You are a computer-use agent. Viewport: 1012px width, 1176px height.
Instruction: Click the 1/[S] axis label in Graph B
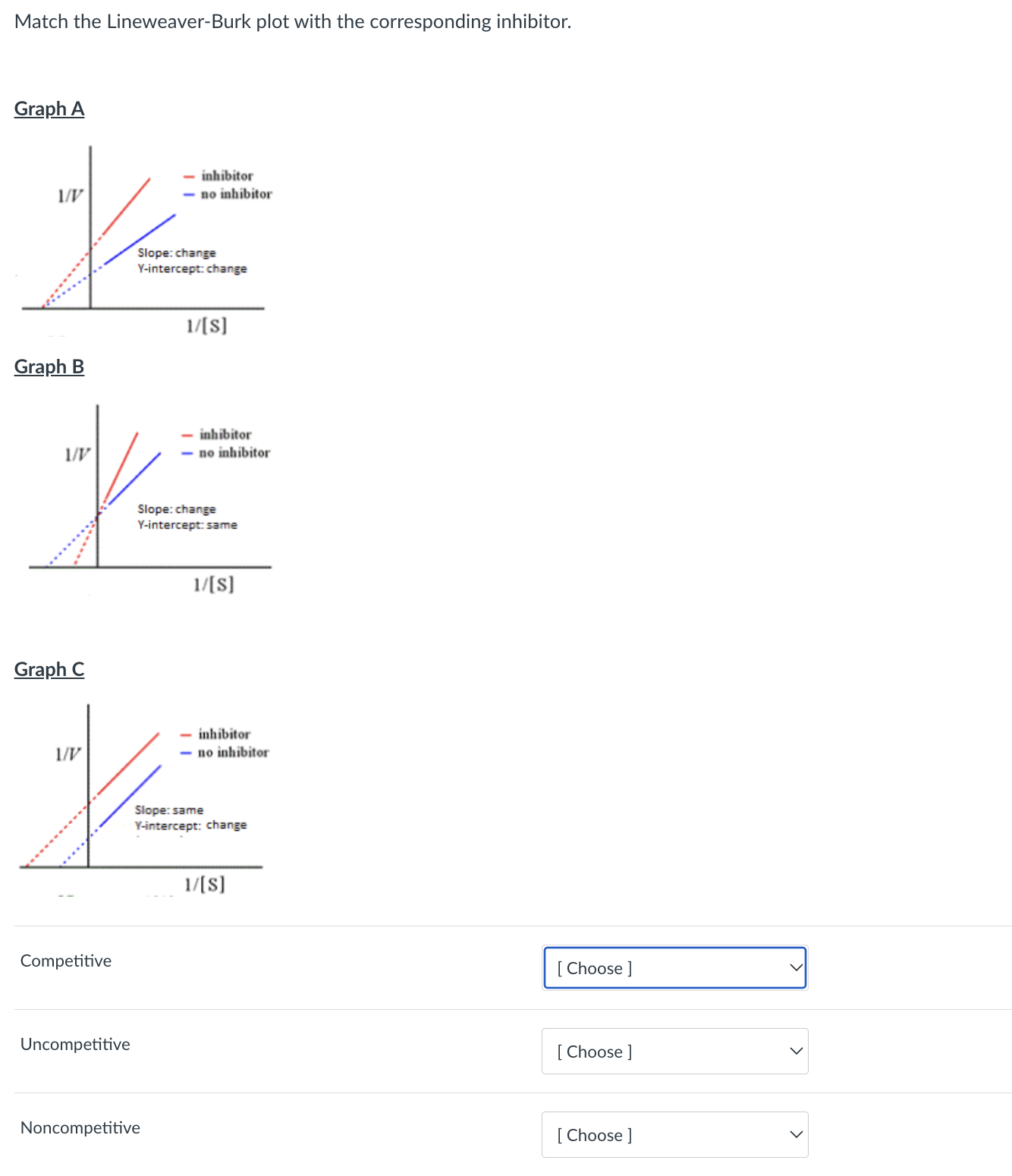pyautogui.click(x=215, y=583)
